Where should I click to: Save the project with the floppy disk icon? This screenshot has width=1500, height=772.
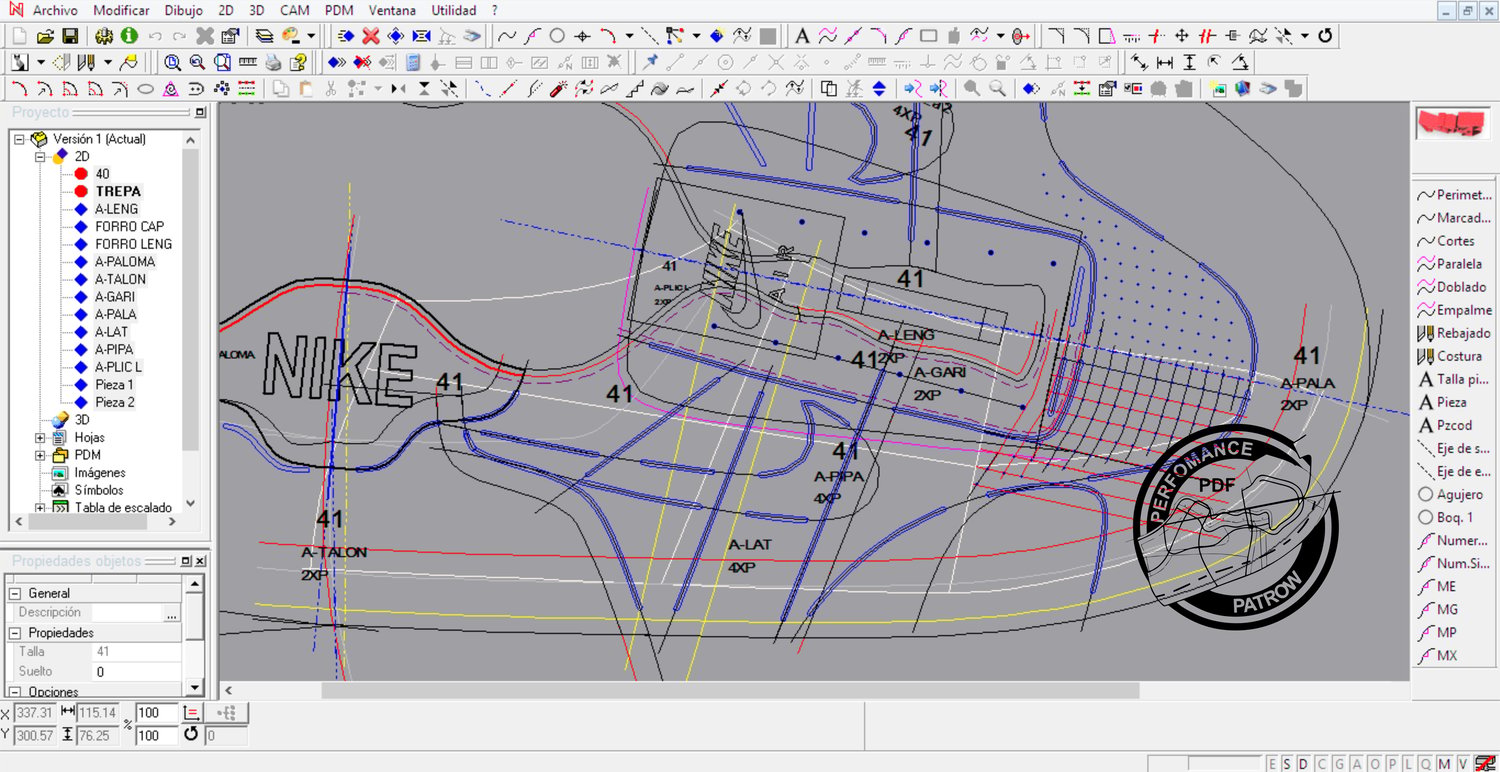point(70,36)
